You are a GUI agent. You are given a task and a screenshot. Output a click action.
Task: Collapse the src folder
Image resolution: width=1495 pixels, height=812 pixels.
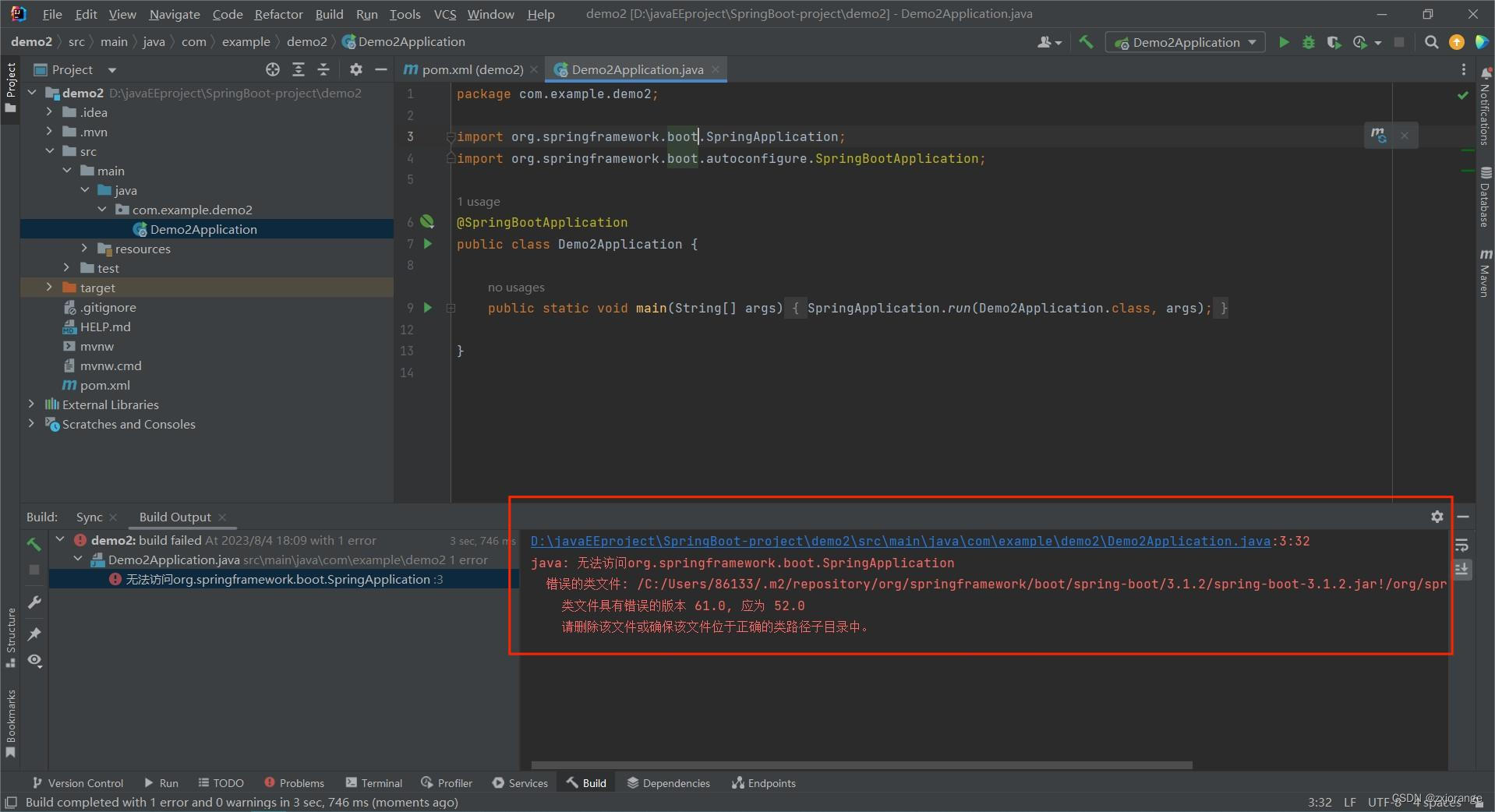pyautogui.click(x=49, y=151)
